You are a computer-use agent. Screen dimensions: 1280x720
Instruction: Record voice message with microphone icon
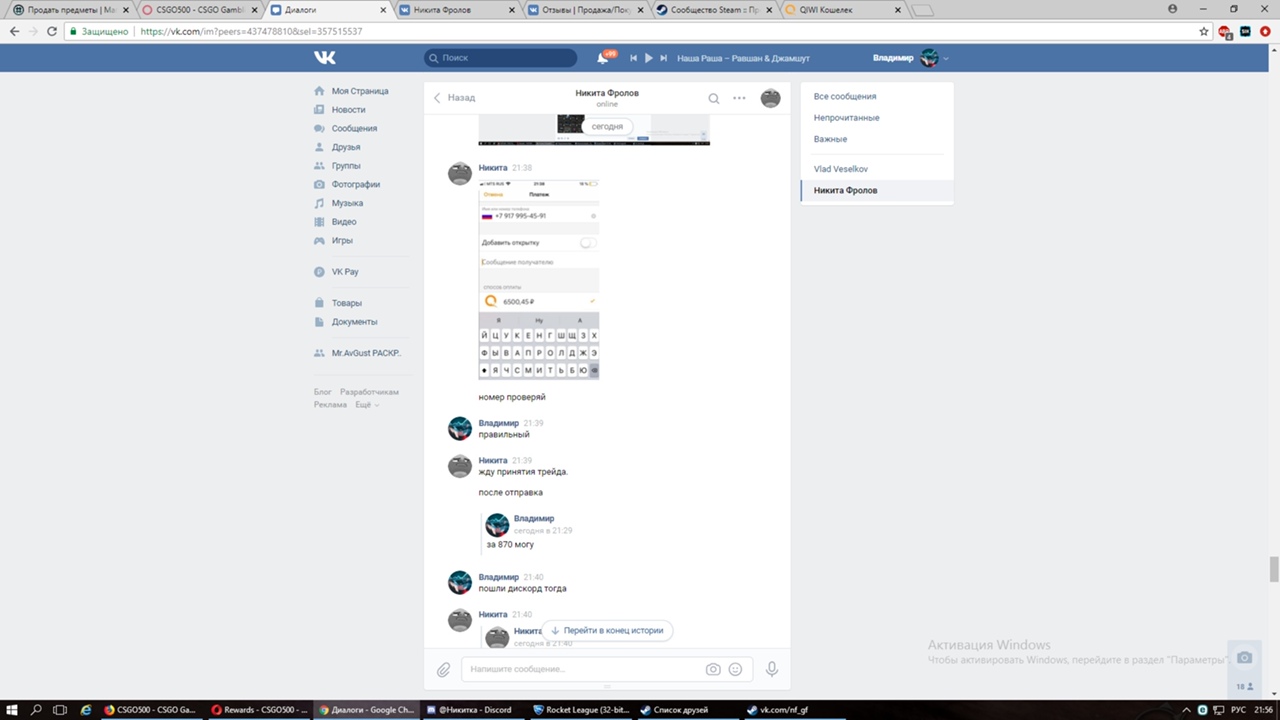[x=771, y=669]
